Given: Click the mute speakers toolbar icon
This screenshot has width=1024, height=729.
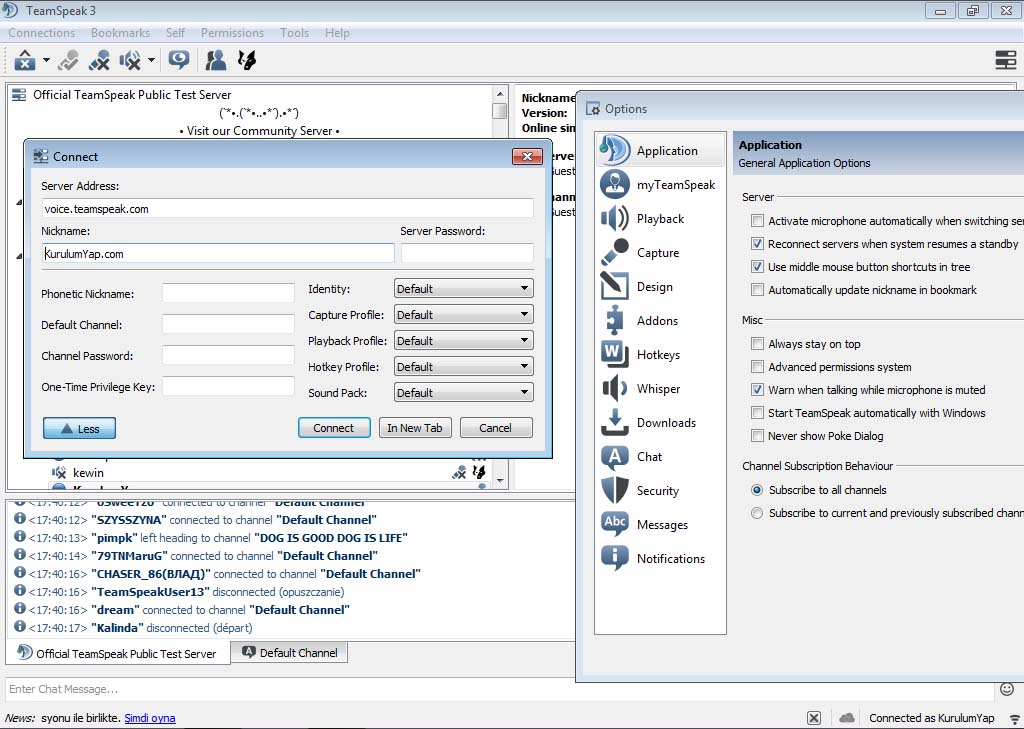Looking at the screenshot, I should [x=130, y=60].
